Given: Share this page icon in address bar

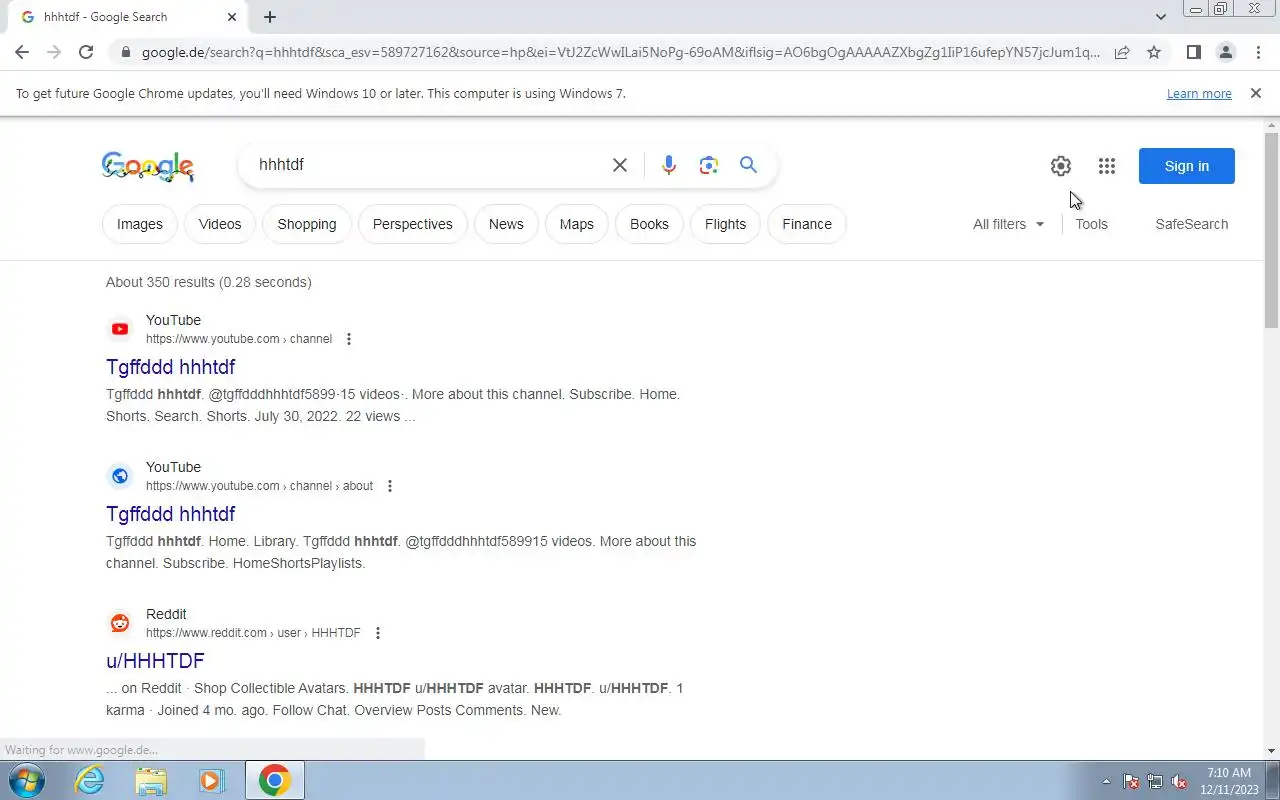Looking at the screenshot, I should coord(1122,52).
